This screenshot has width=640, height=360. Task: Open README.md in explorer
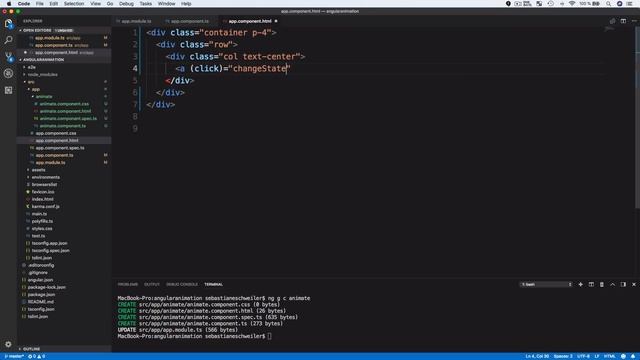[41, 302]
